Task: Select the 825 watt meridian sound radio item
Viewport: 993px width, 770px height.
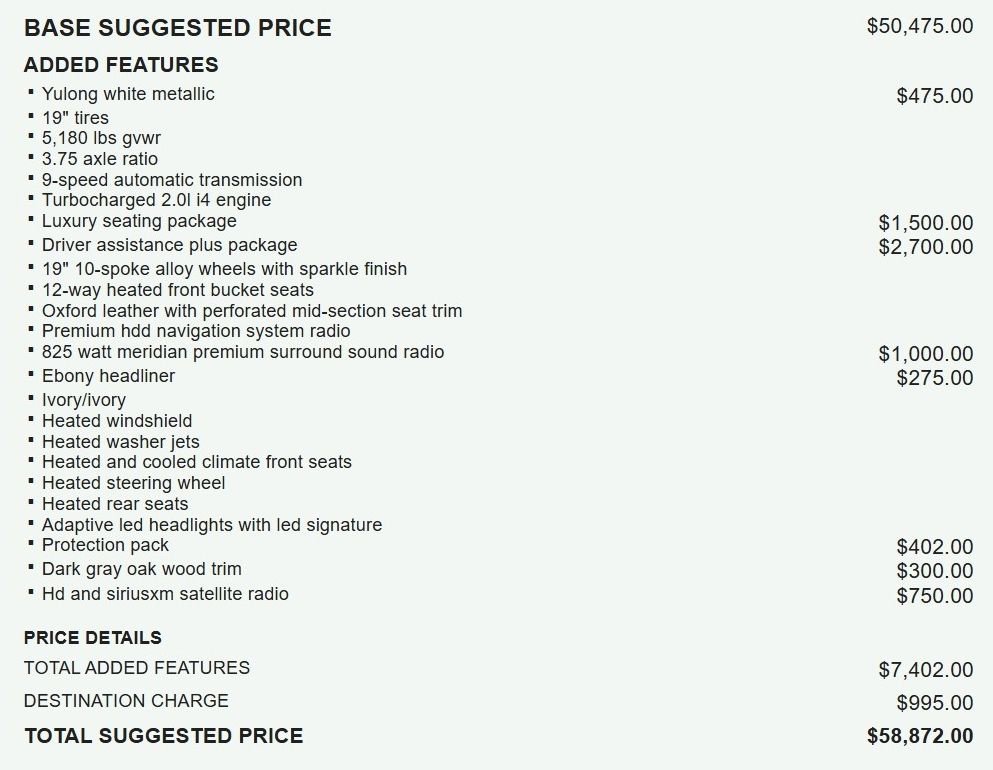Action: point(243,352)
